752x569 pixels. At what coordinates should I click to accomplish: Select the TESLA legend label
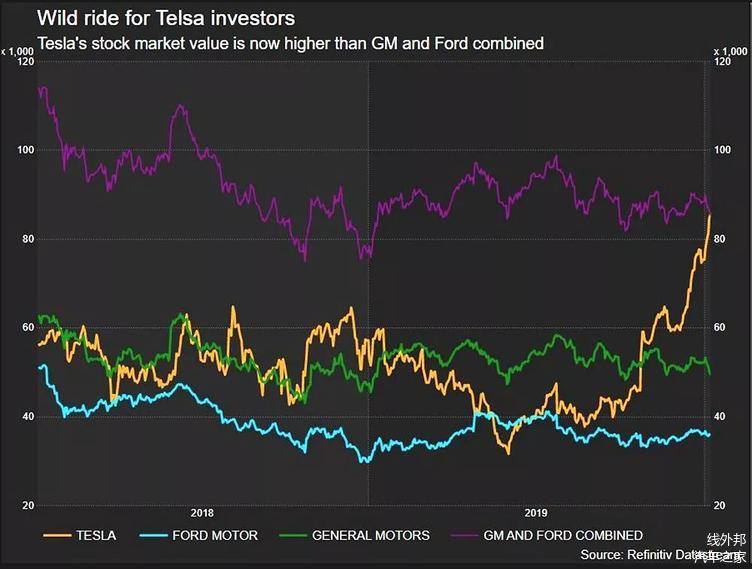[x=96, y=536]
